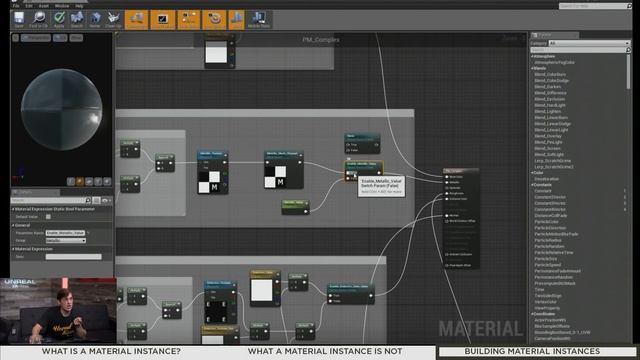Click the sphere material preview
This screenshot has height=360, width=640.
61,109
